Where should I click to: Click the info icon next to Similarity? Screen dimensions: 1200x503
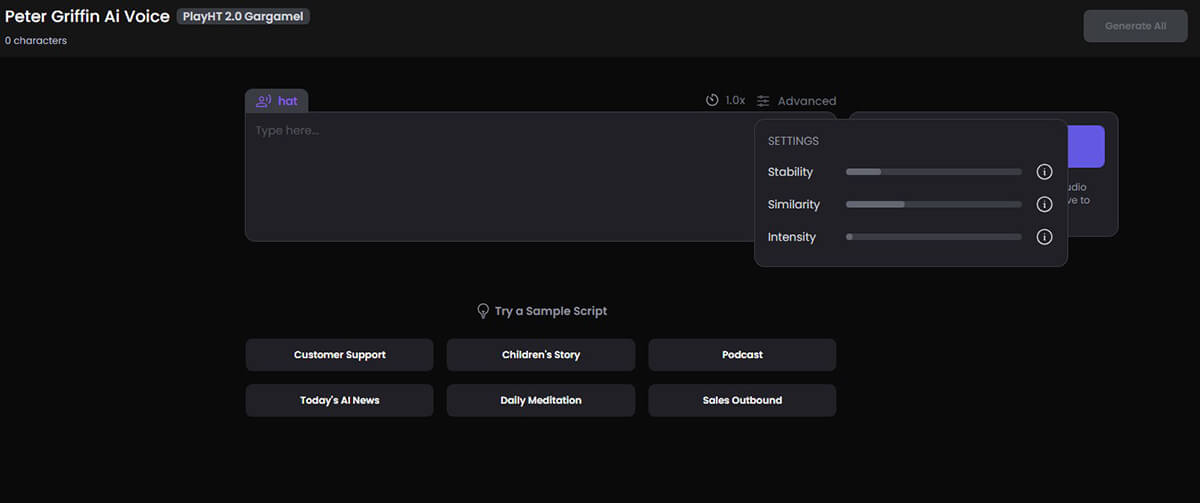pos(1044,205)
